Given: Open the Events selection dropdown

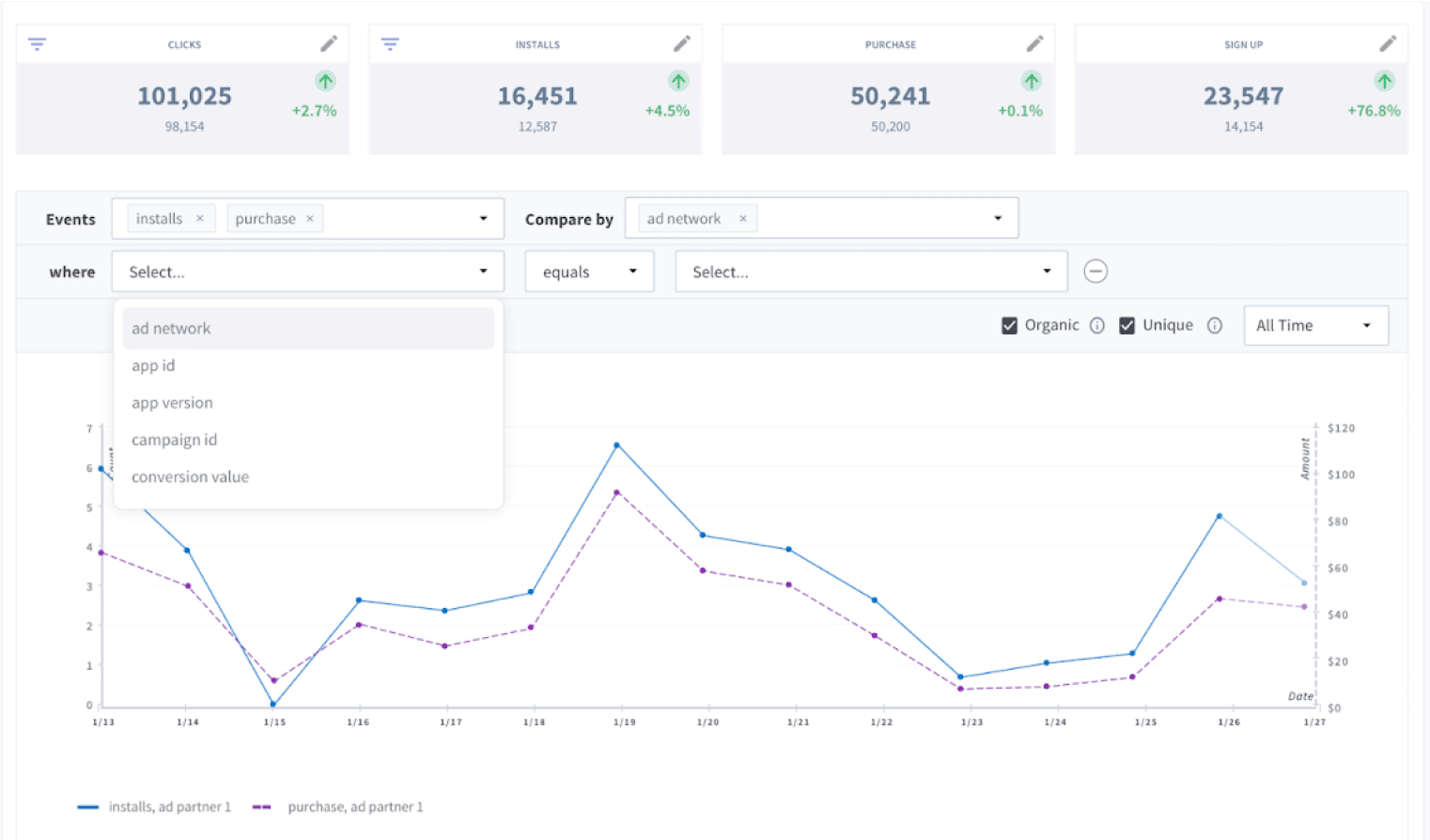Looking at the screenshot, I should pos(482,218).
